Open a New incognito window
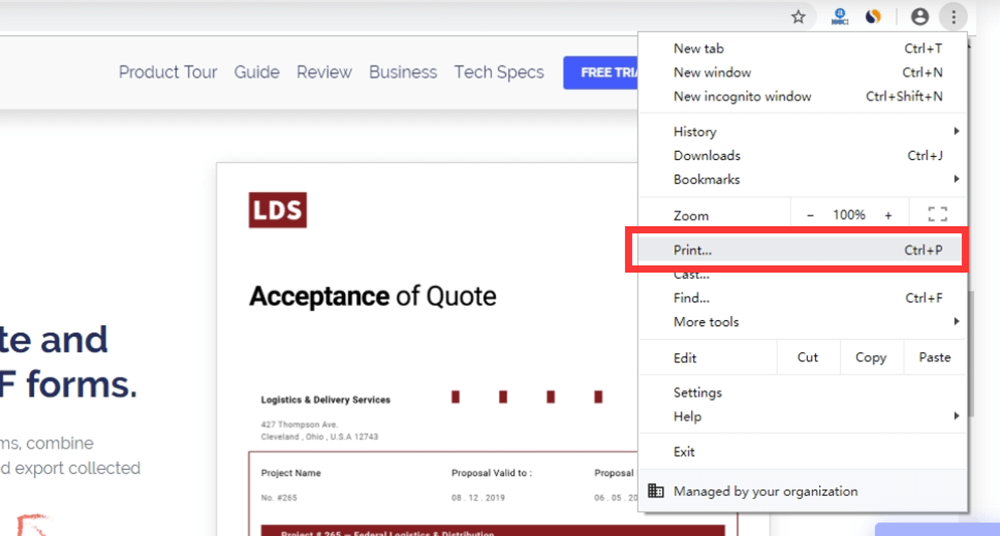The height and width of the screenshot is (536, 1000). click(x=742, y=97)
